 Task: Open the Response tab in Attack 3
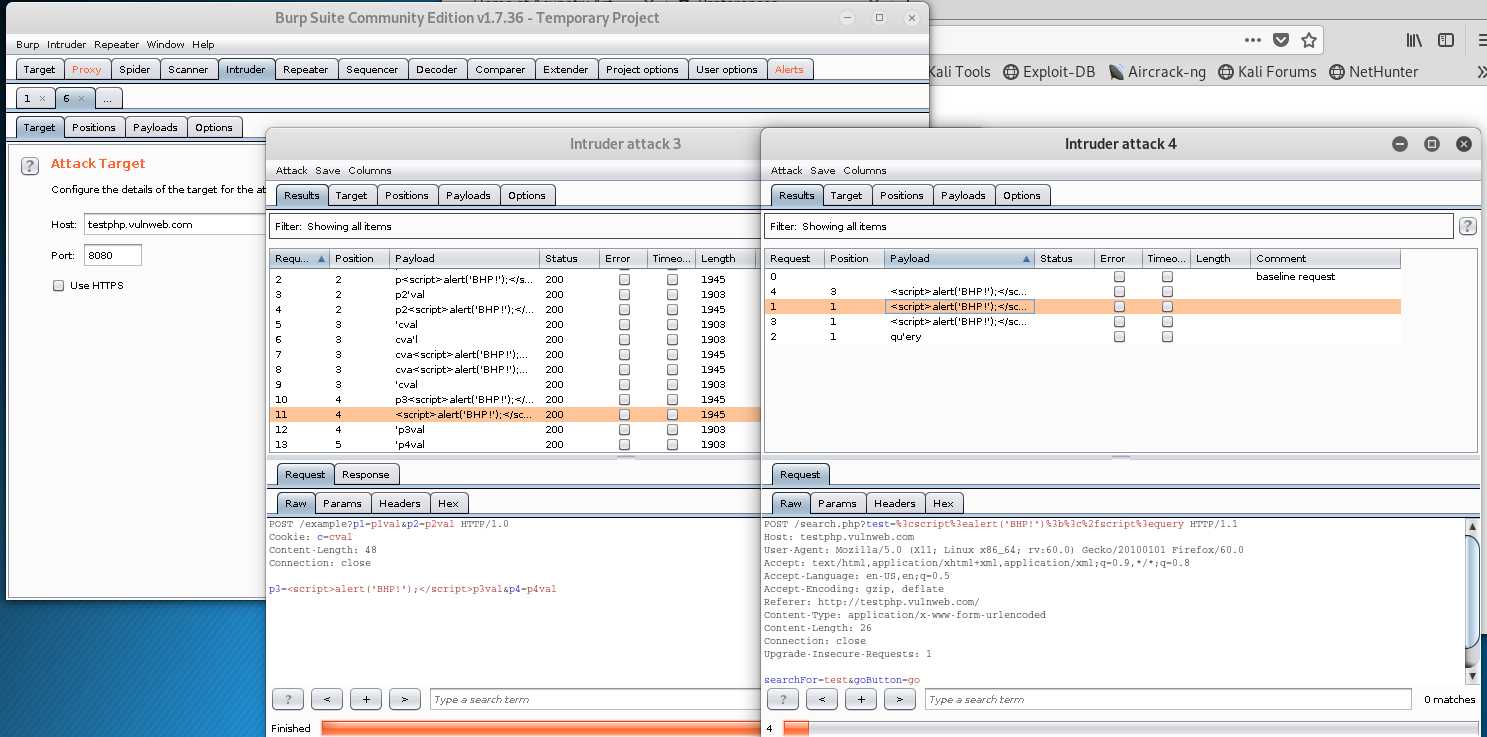[366, 474]
